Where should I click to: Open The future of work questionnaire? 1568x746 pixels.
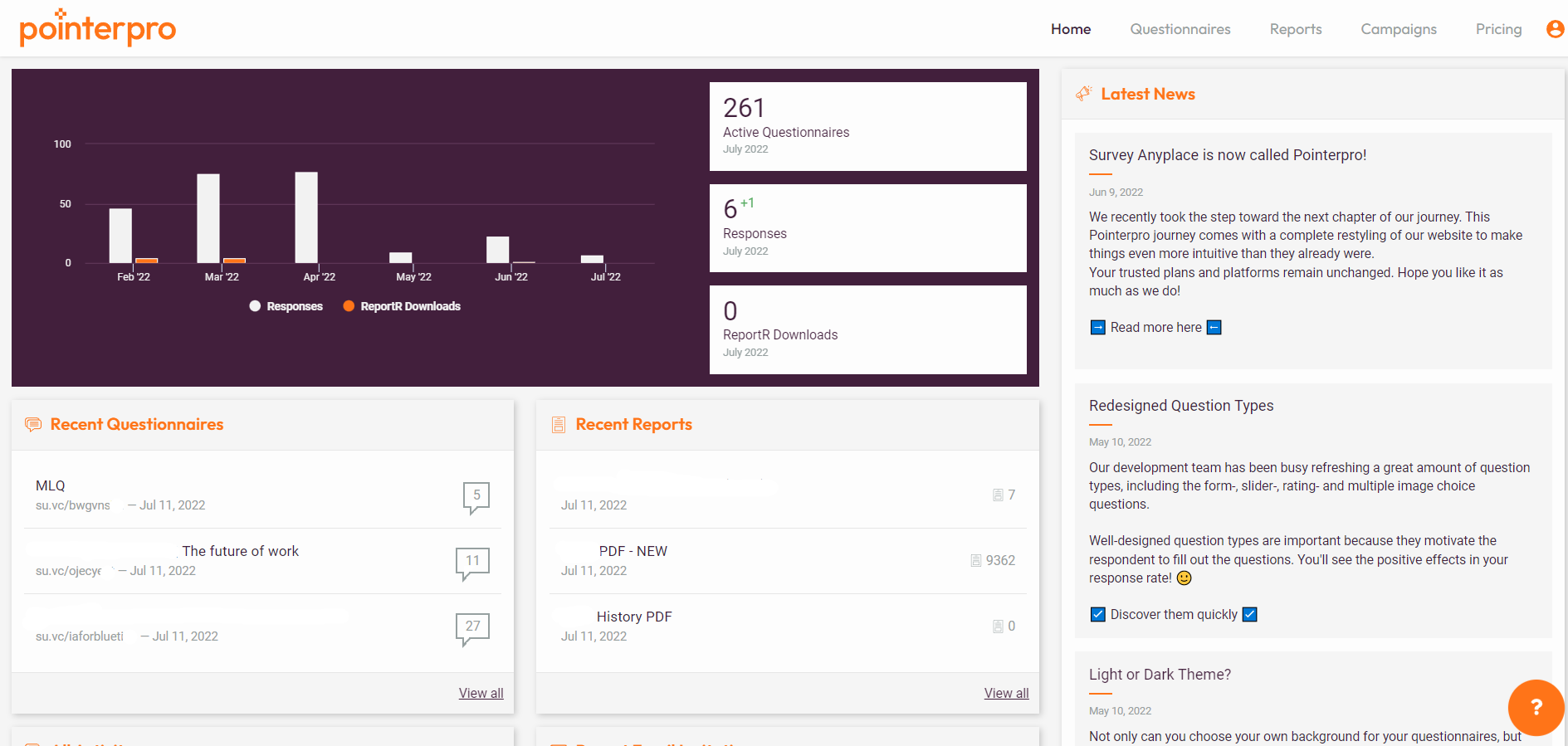point(240,552)
